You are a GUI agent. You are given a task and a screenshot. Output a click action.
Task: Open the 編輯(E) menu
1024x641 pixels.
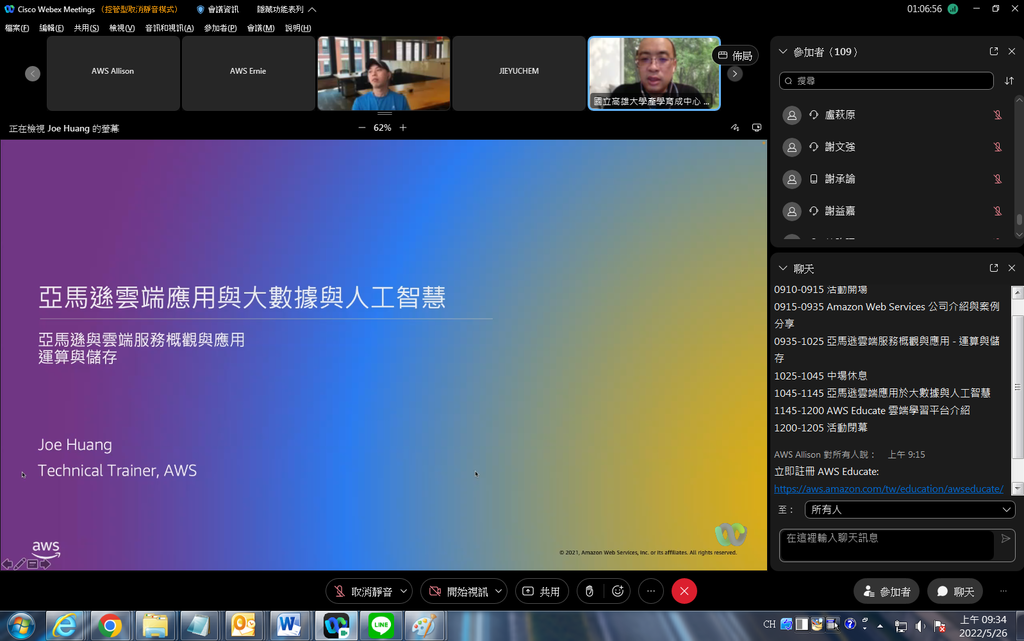click(x=51, y=28)
